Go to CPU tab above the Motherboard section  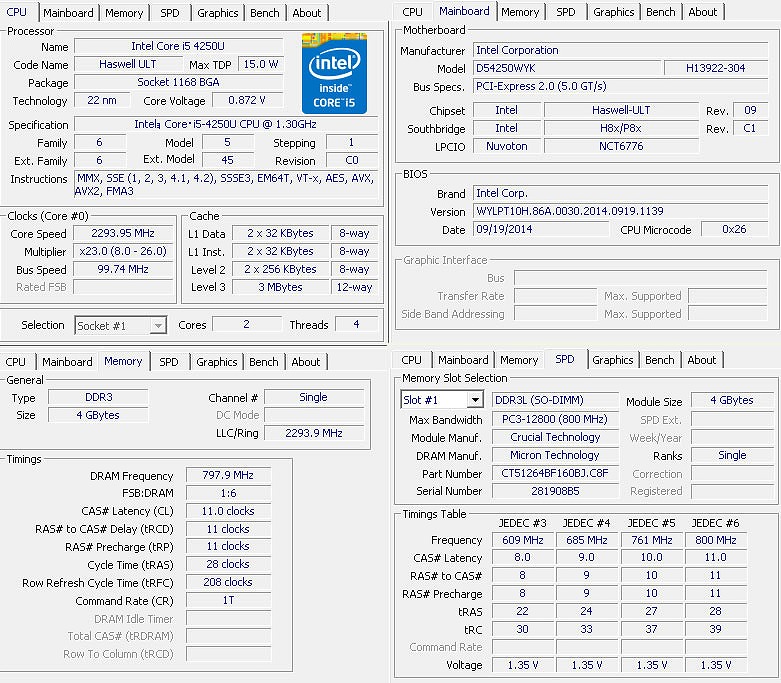pyautogui.click(x=412, y=12)
